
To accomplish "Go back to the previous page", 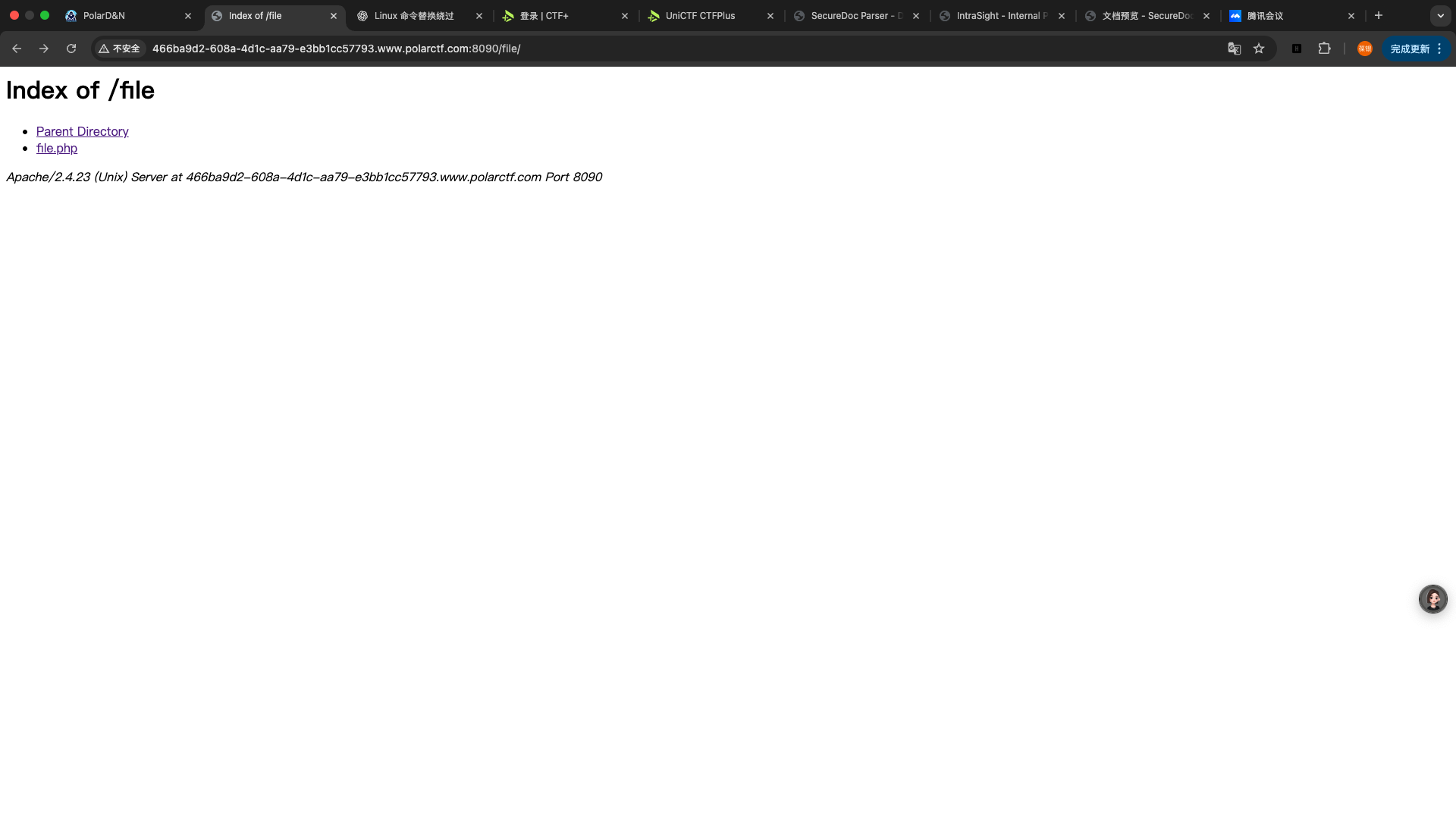I will point(17,49).
